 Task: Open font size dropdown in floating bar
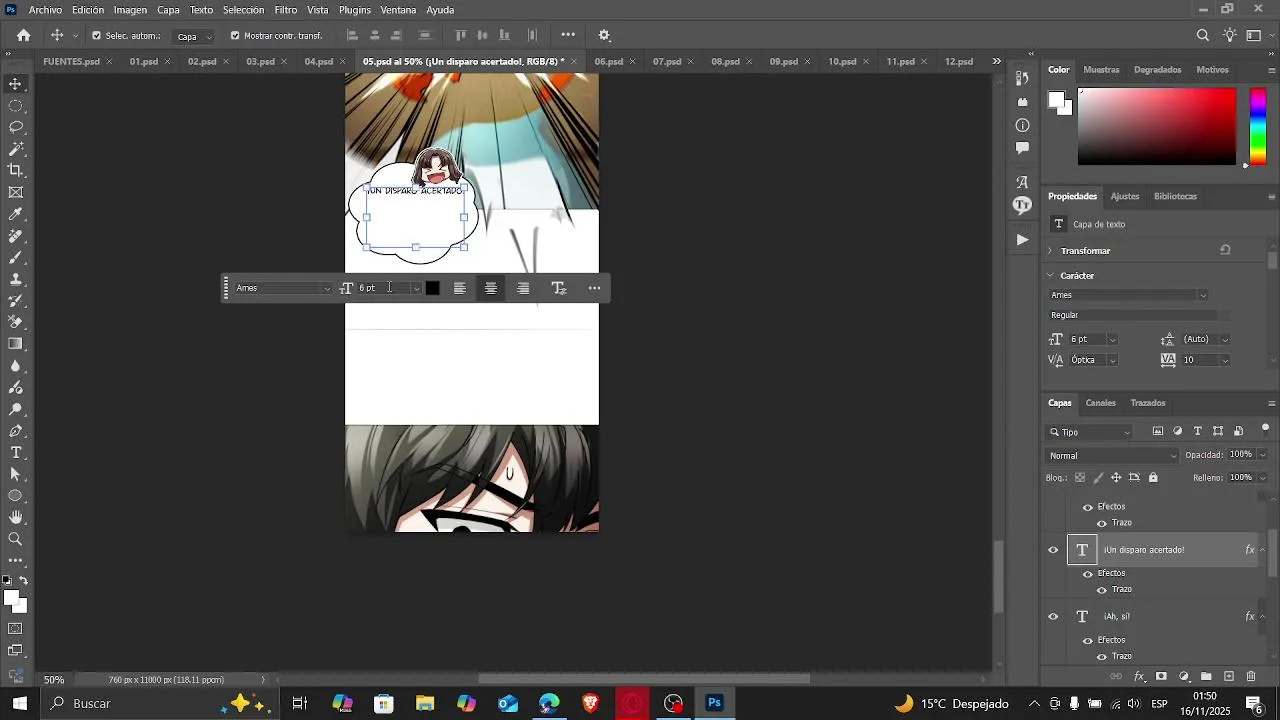pyautogui.click(x=416, y=288)
